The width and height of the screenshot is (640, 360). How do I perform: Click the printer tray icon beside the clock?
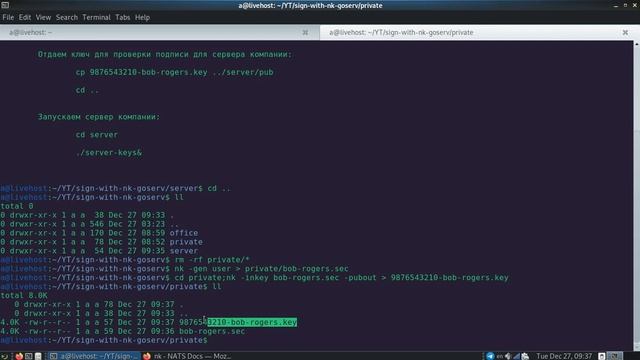click(x=525, y=356)
